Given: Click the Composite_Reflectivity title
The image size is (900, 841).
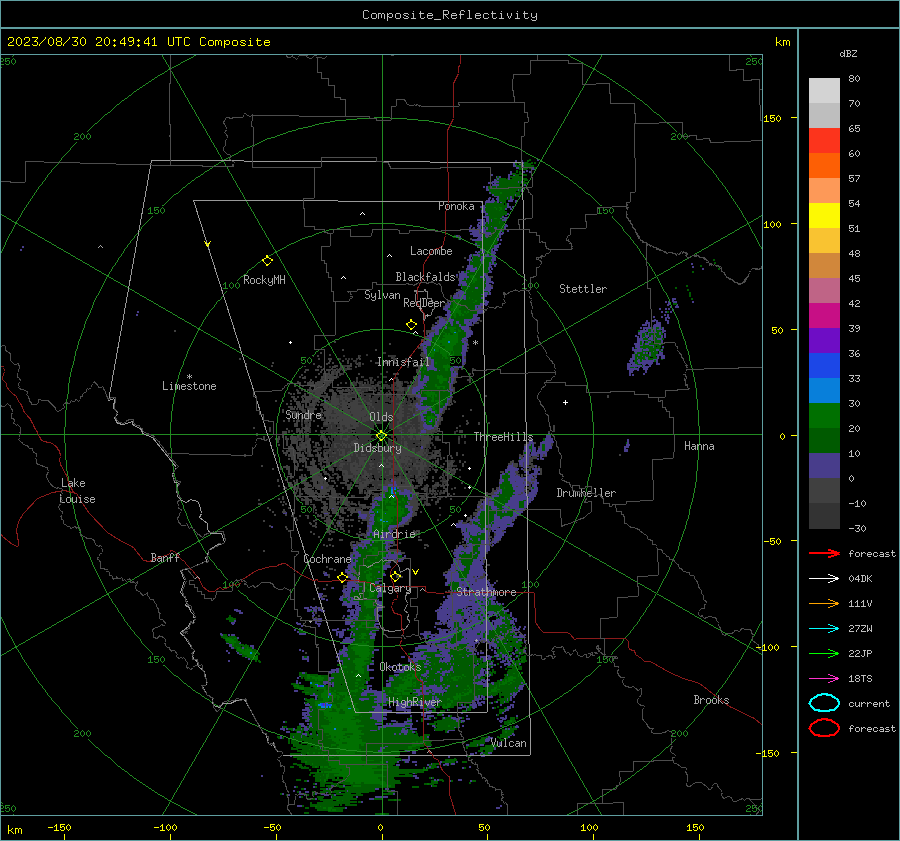Looking at the screenshot, I should 450,15.
